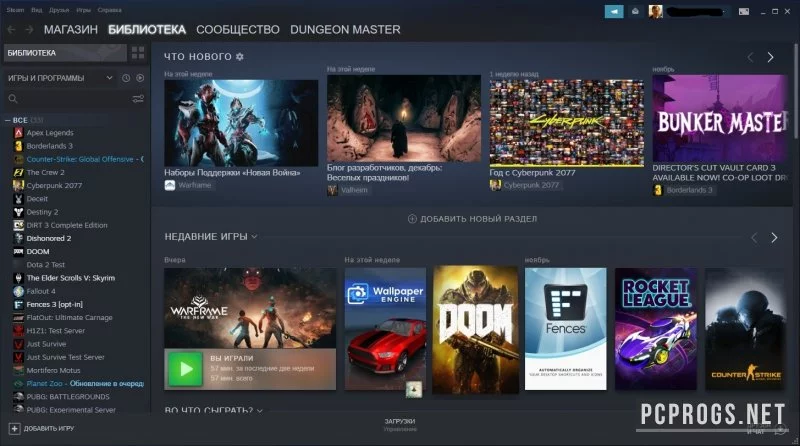This screenshot has width=800, height=446.
Task: Click the main content vertical scrollbar
Action: click(x=796, y=92)
